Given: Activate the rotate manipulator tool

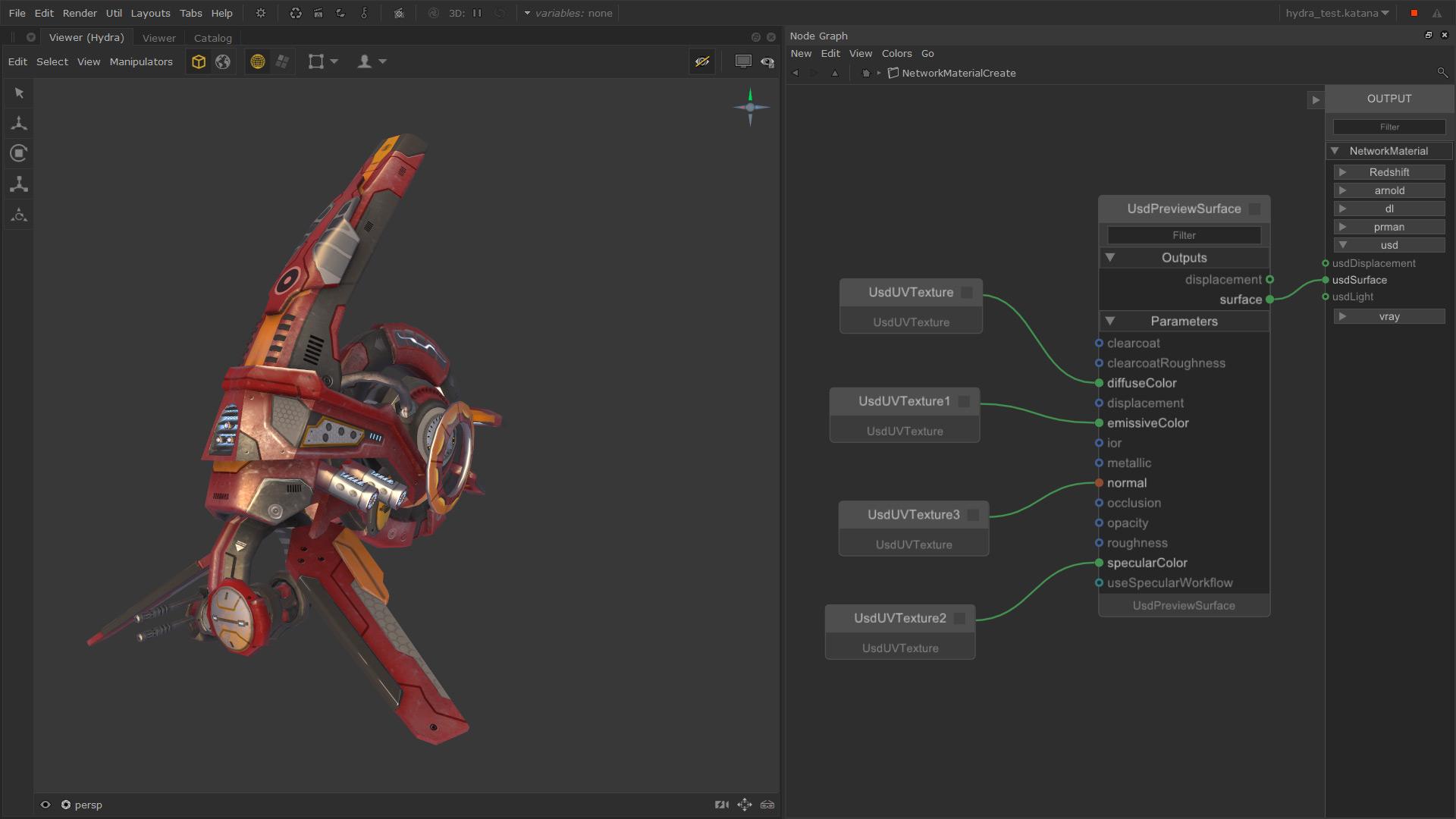Looking at the screenshot, I should tap(19, 153).
